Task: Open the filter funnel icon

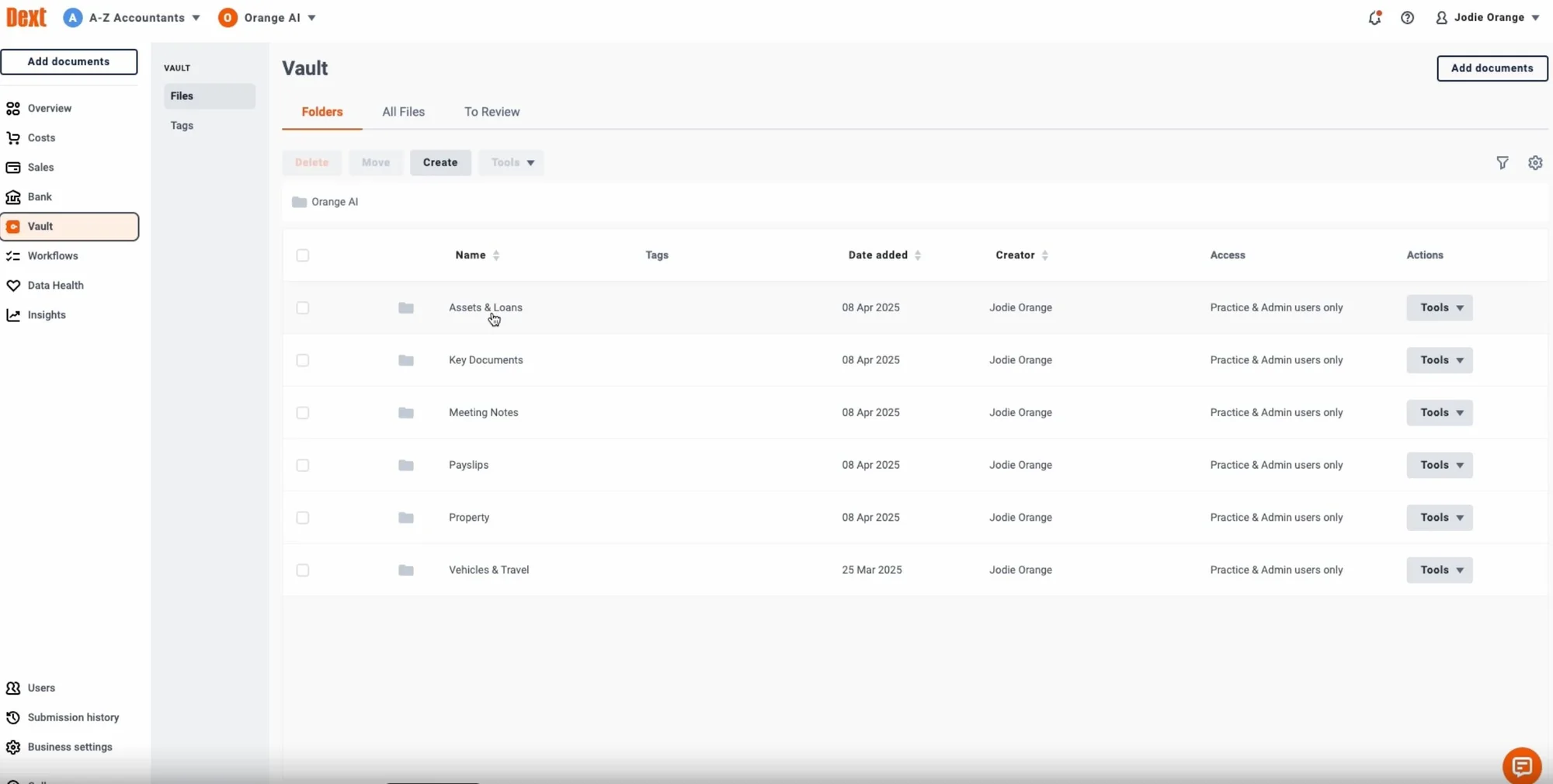Action: (x=1503, y=163)
